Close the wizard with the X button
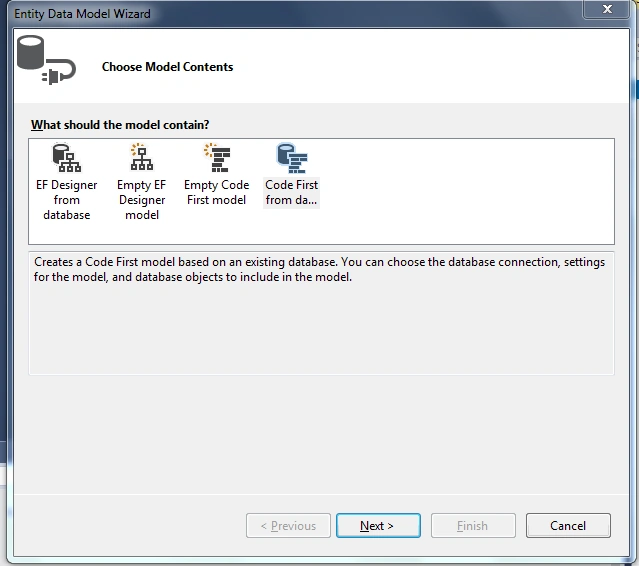The image size is (639, 566). click(607, 9)
